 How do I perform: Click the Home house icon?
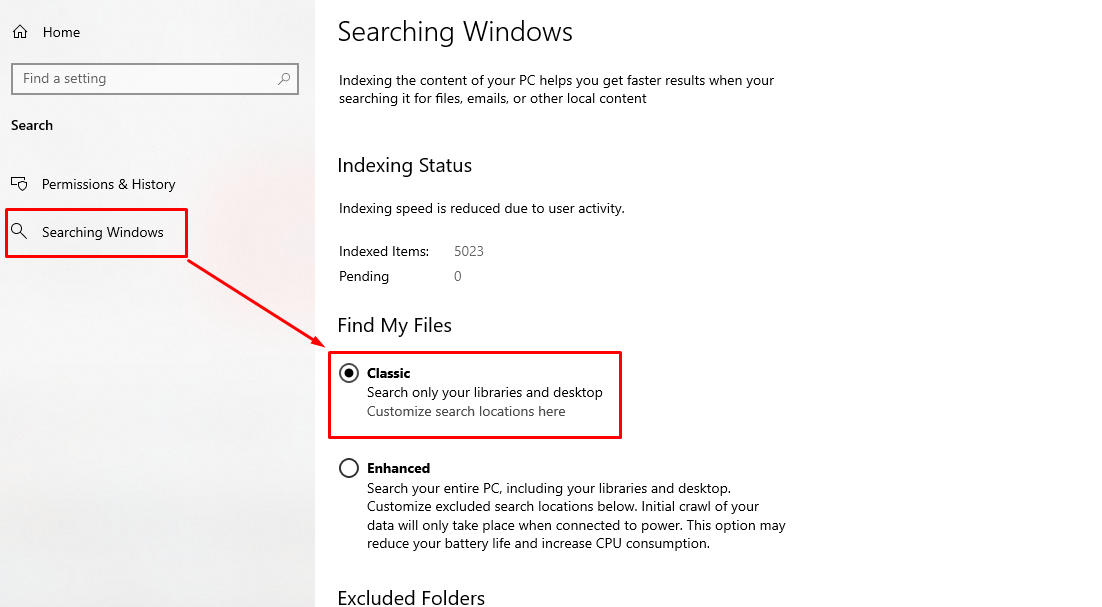[19, 32]
